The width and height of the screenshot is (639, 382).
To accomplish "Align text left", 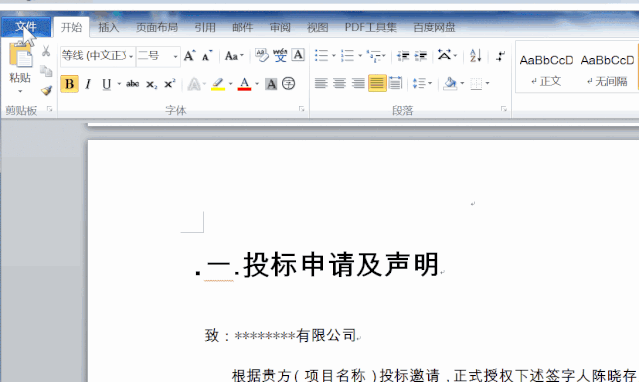I will (x=321, y=84).
